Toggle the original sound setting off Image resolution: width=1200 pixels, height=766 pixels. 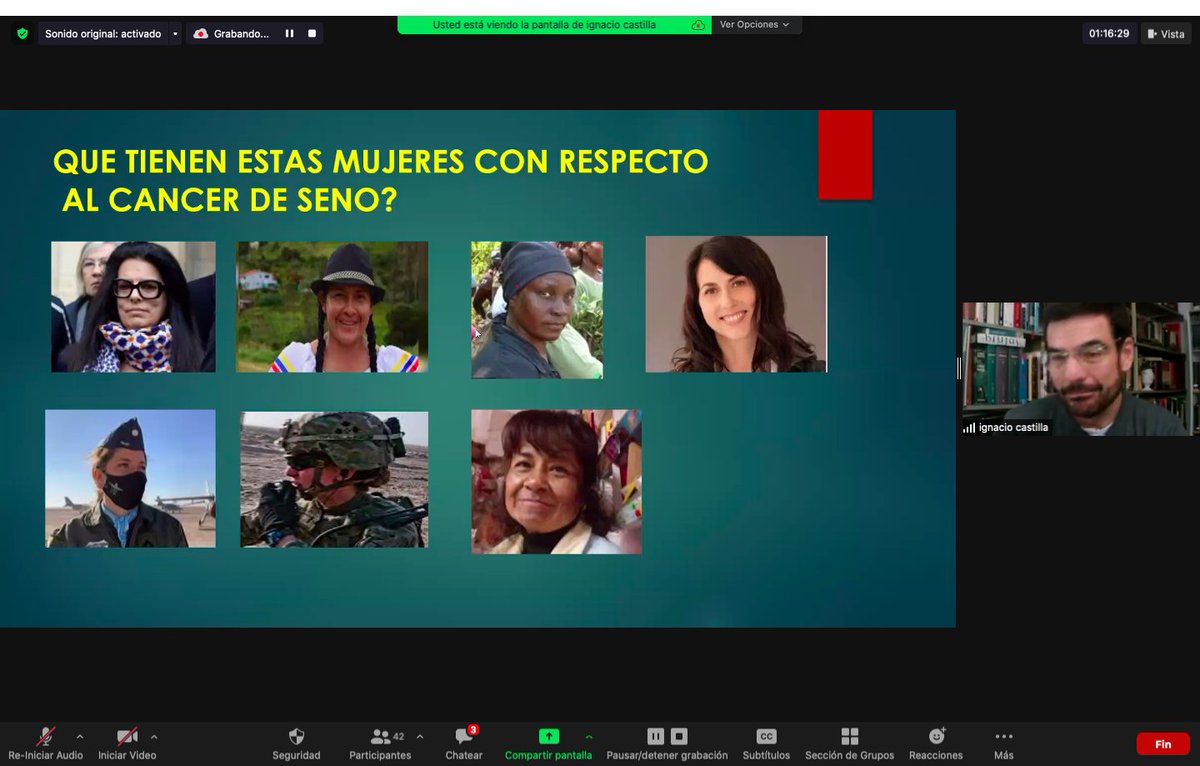click(x=103, y=33)
